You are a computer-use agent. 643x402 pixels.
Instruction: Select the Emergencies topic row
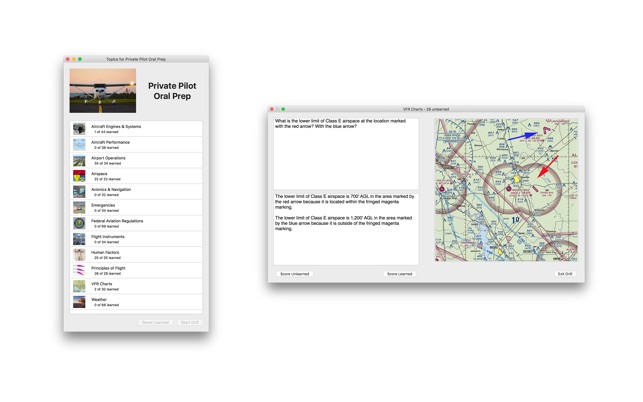pyautogui.click(x=136, y=208)
